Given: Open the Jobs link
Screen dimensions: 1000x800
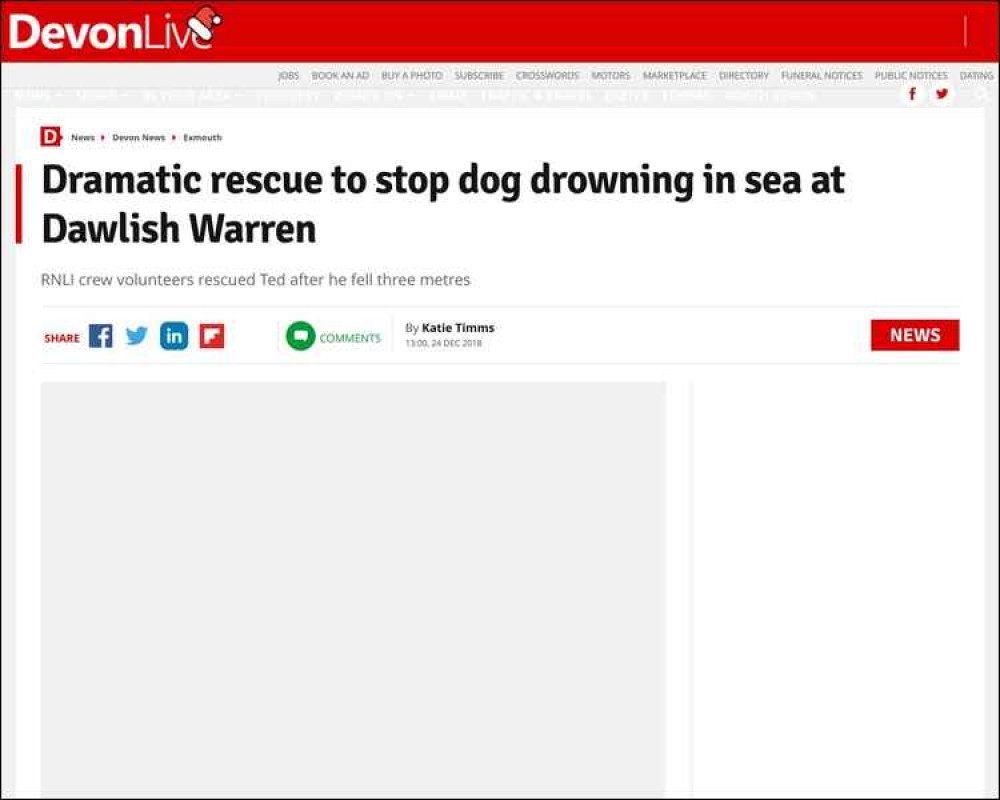Looking at the screenshot, I should [x=288, y=75].
